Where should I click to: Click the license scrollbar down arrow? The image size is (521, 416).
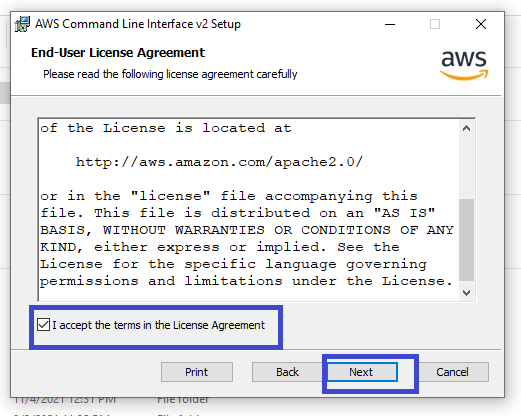[466, 293]
